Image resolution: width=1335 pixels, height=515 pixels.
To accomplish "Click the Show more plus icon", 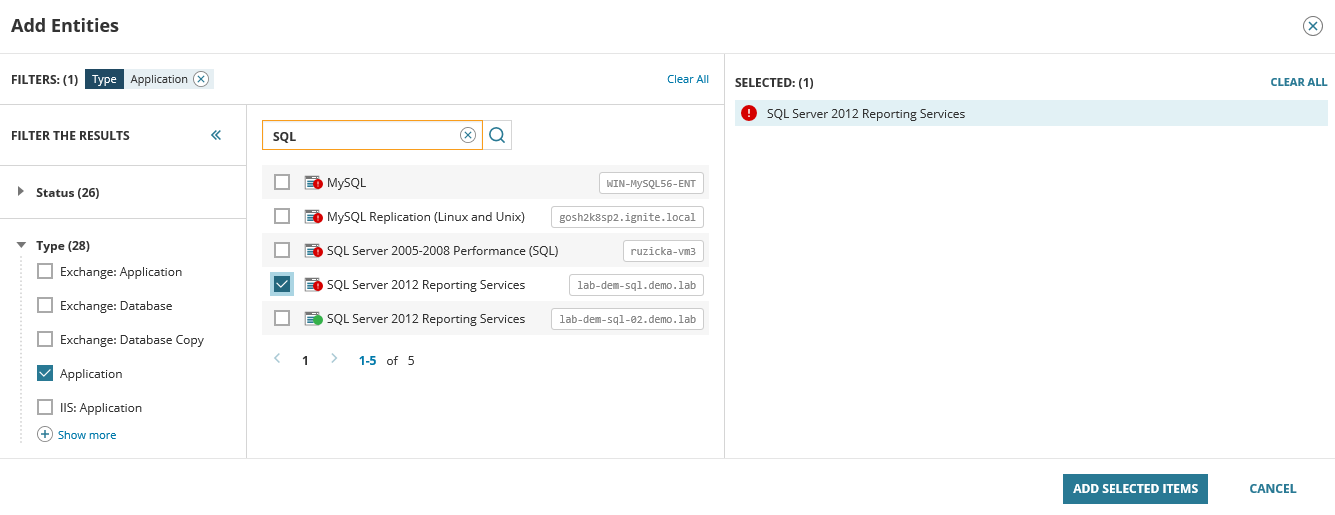I will coord(44,435).
